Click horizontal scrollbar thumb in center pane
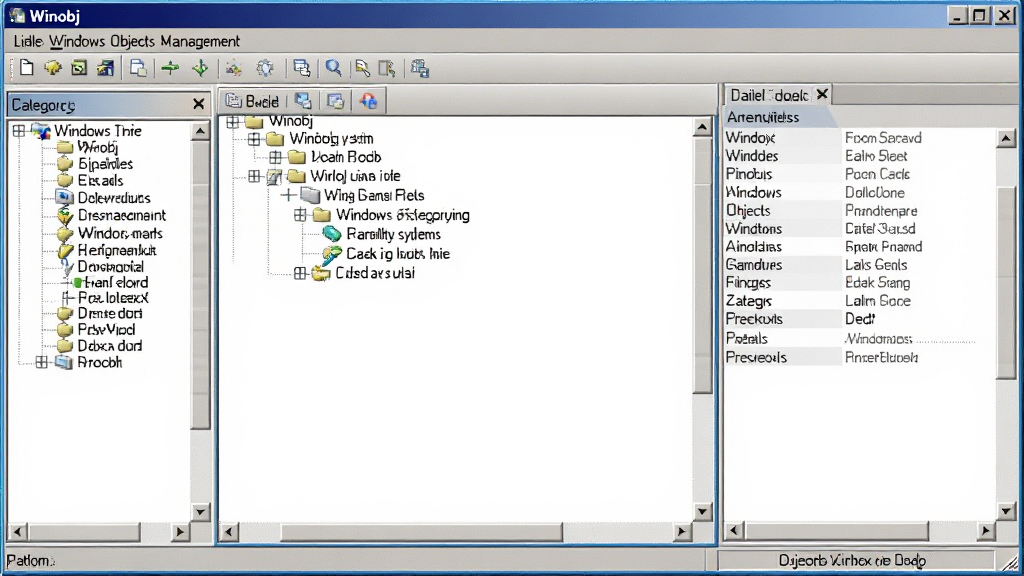The height and width of the screenshot is (576, 1024). tap(422, 532)
